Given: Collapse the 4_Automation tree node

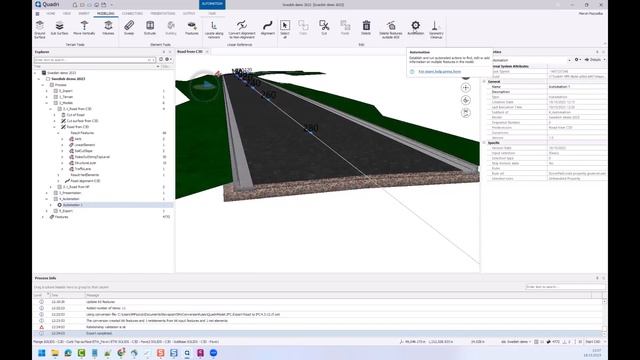Looking at the screenshot, I should tap(47, 199).
